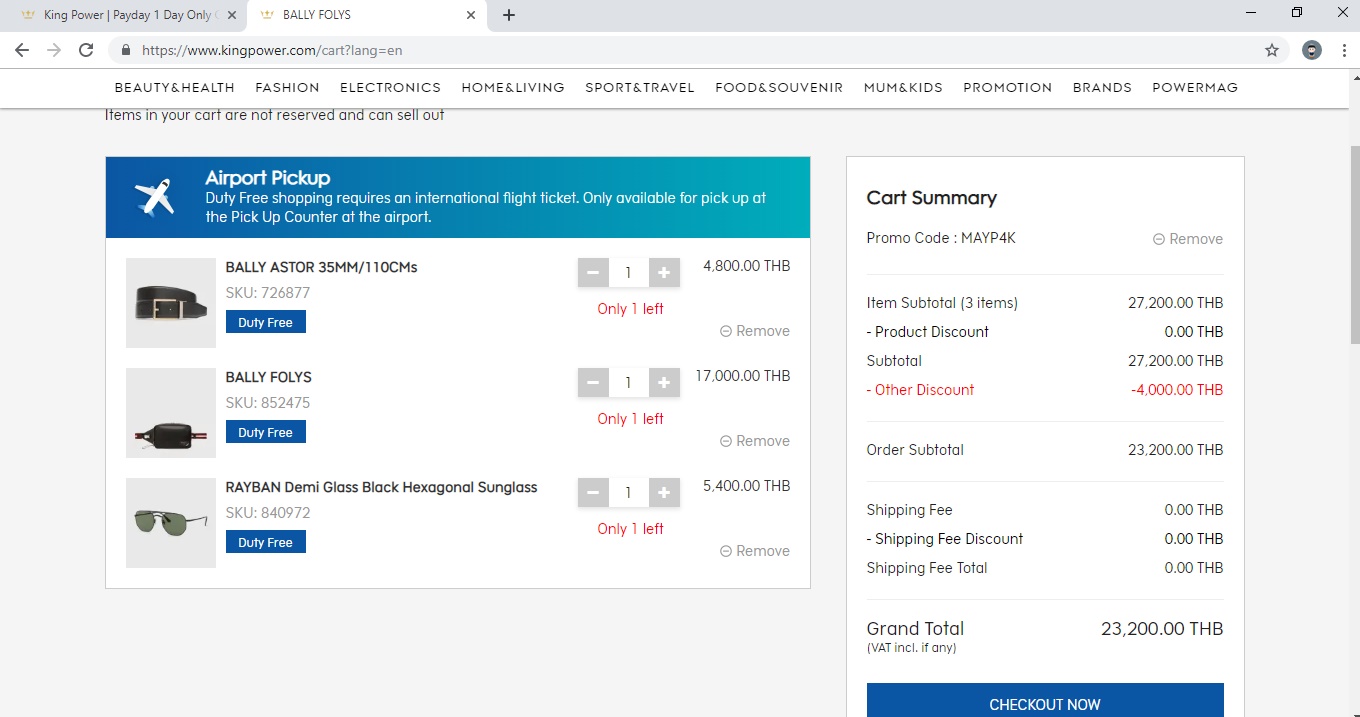Open the Chrome profile avatar icon
1360x717 pixels.
(x=1312, y=50)
